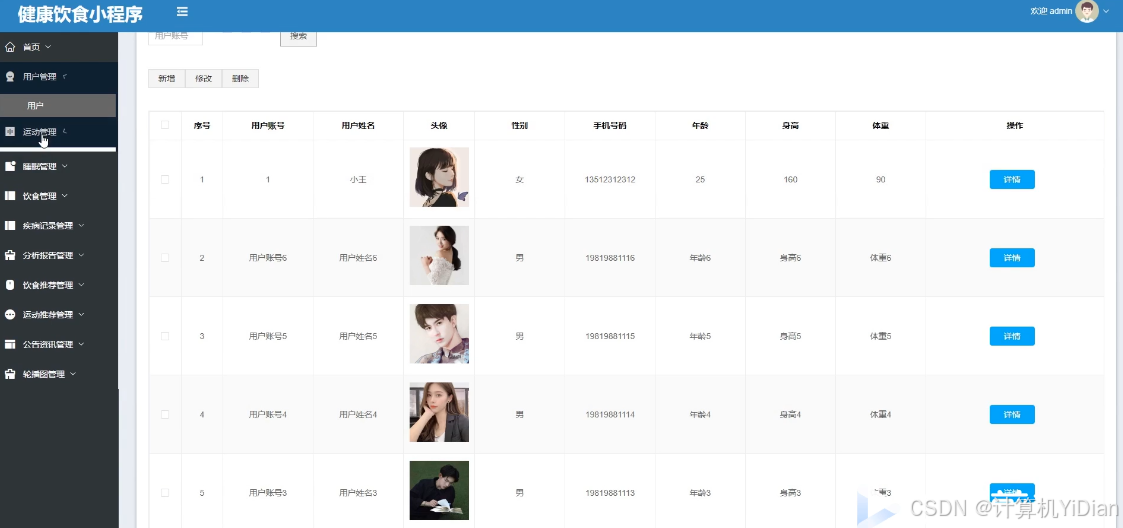Expand the 饮食管理 chevron

65,196
